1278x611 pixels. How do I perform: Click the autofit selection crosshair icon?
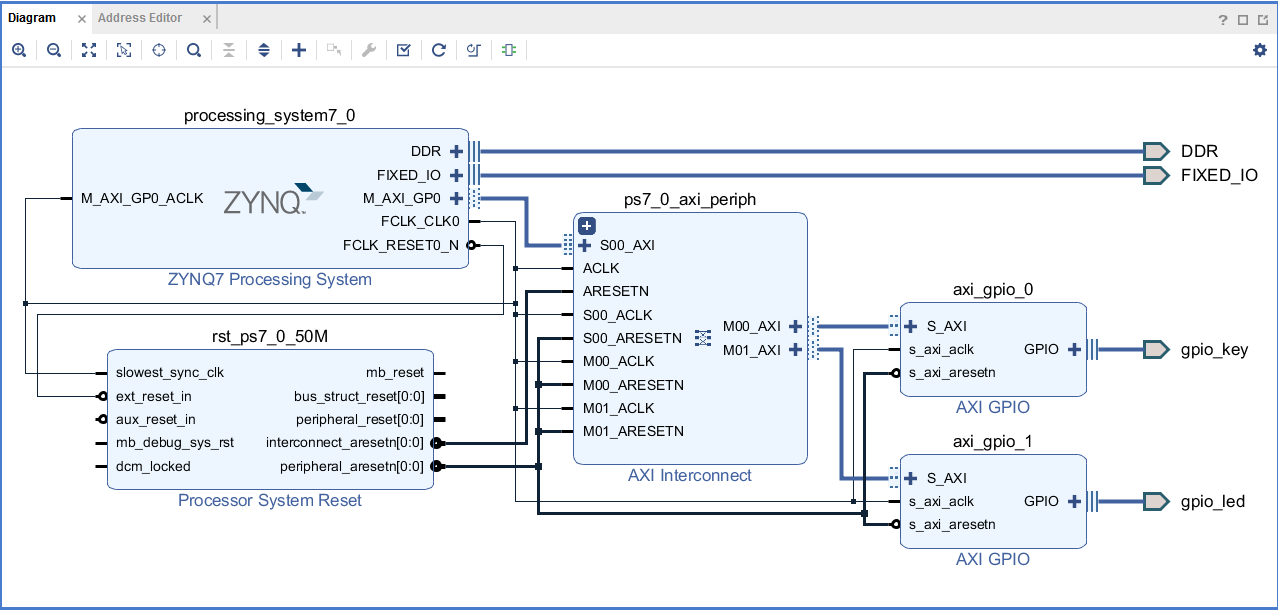point(159,50)
